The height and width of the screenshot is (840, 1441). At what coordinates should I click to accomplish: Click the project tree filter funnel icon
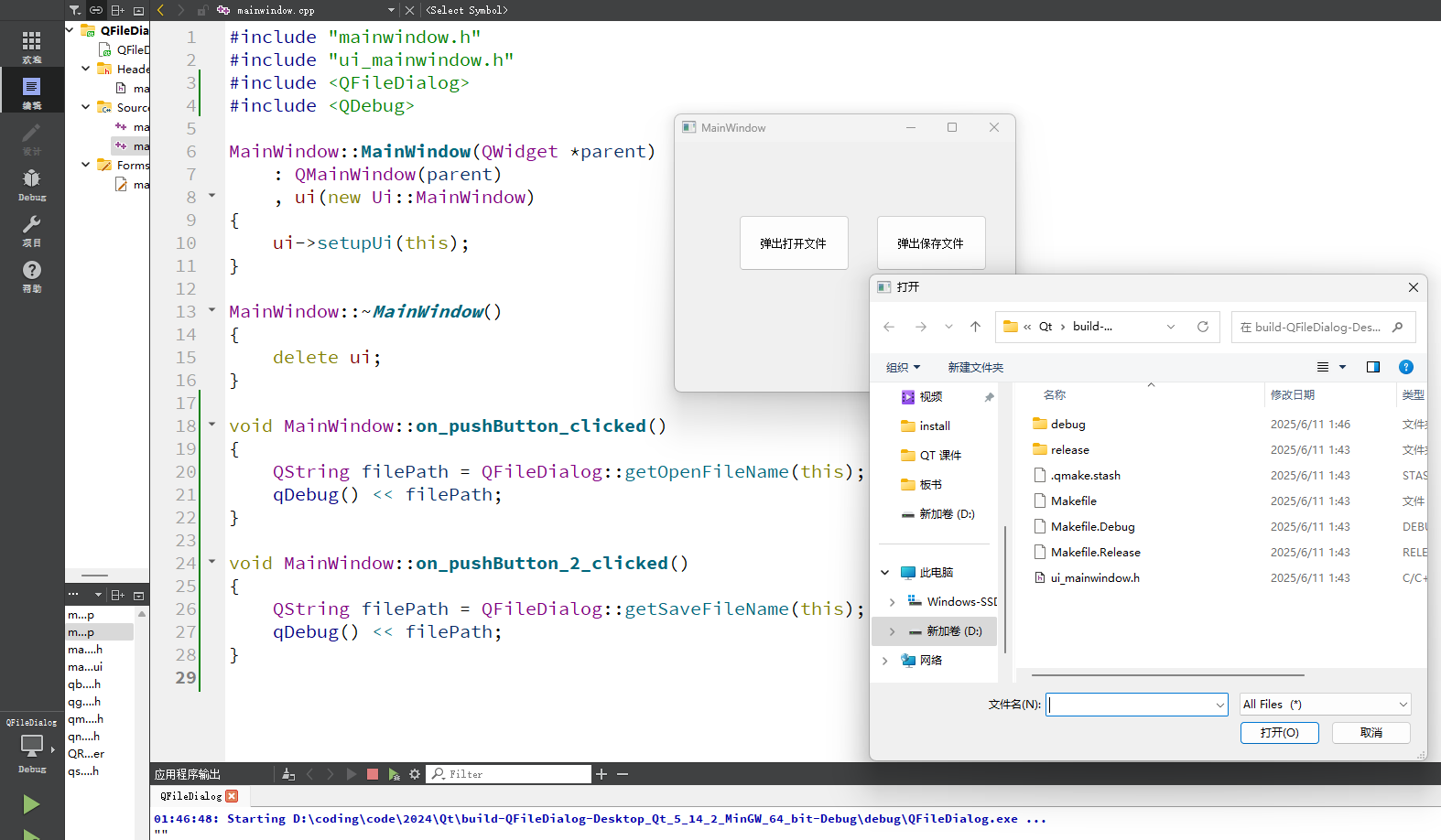75,10
